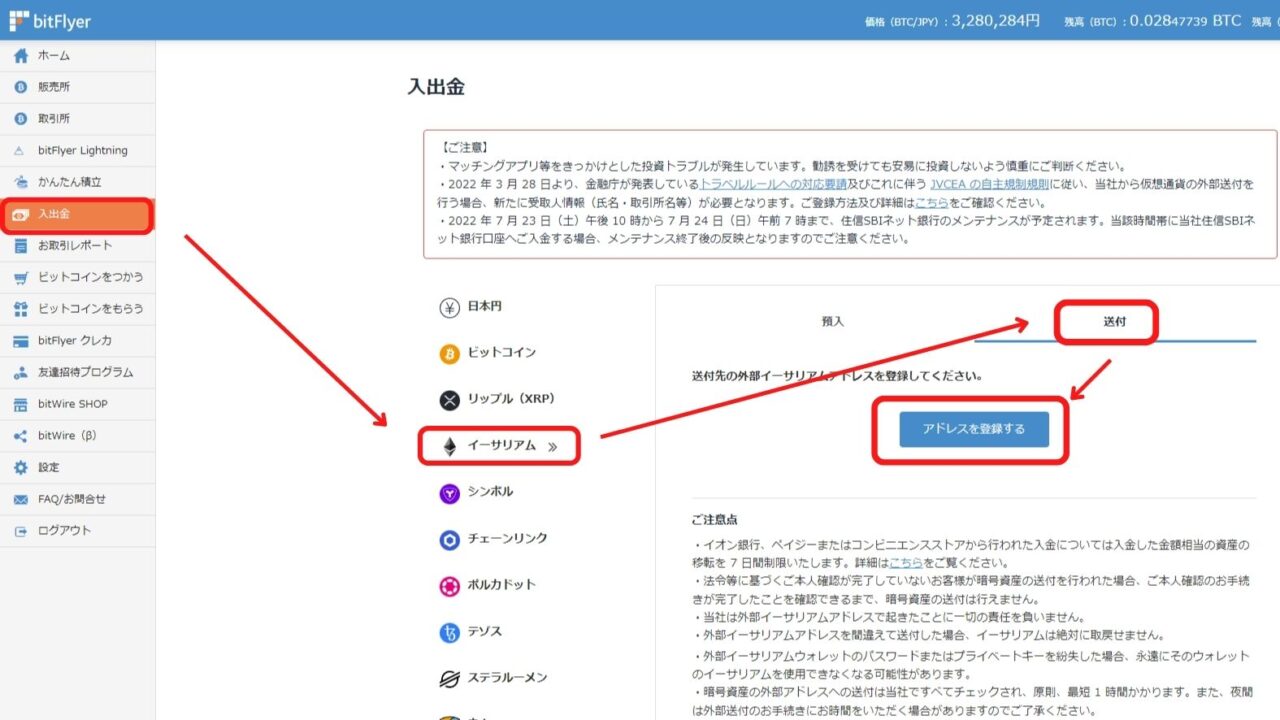Viewport: 1280px width, 720px height.
Task: Click the bitFlyer クレカ card icon
Action: click(20, 341)
